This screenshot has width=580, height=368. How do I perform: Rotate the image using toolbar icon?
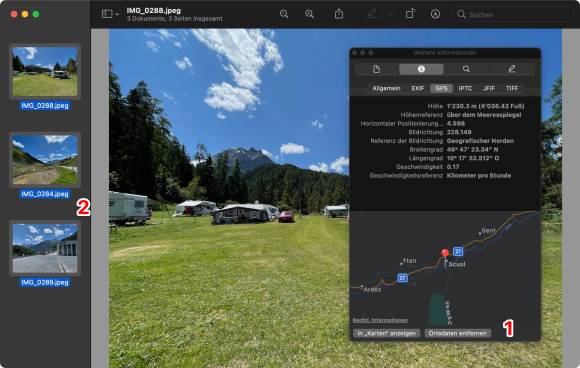coord(409,14)
